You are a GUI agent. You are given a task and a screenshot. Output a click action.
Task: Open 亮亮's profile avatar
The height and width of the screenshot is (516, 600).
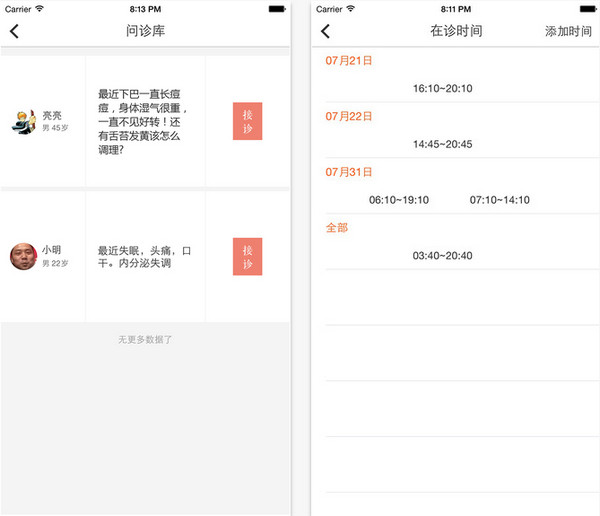coord(24,121)
